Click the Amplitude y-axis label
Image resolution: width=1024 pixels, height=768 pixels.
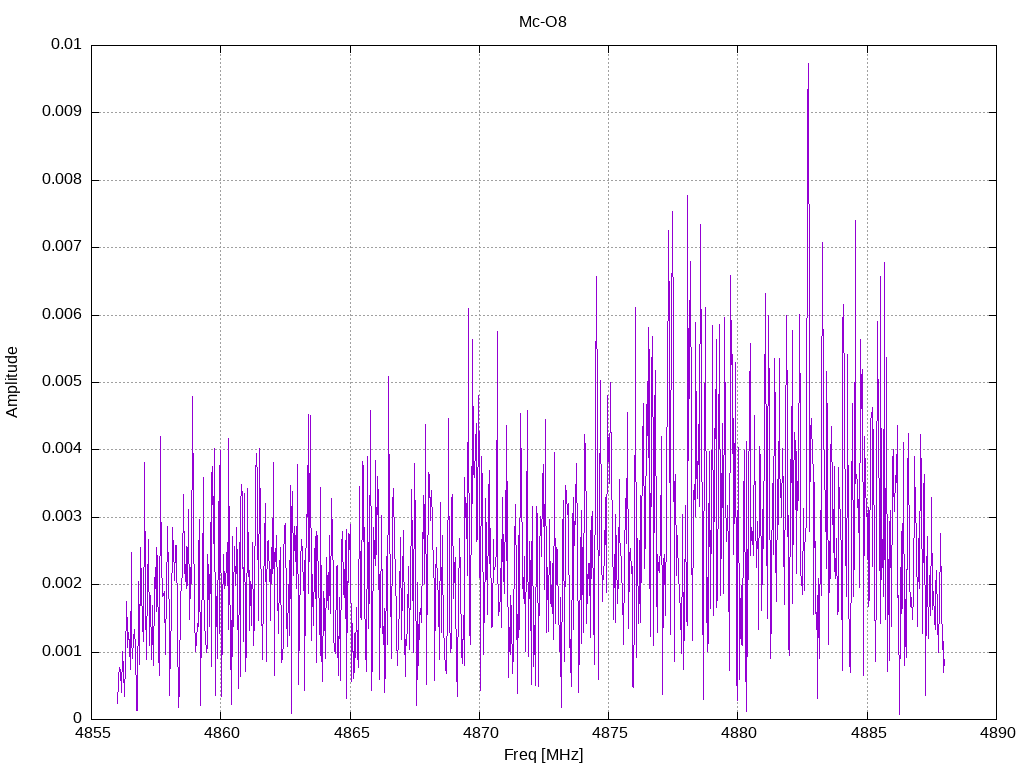click(12, 382)
